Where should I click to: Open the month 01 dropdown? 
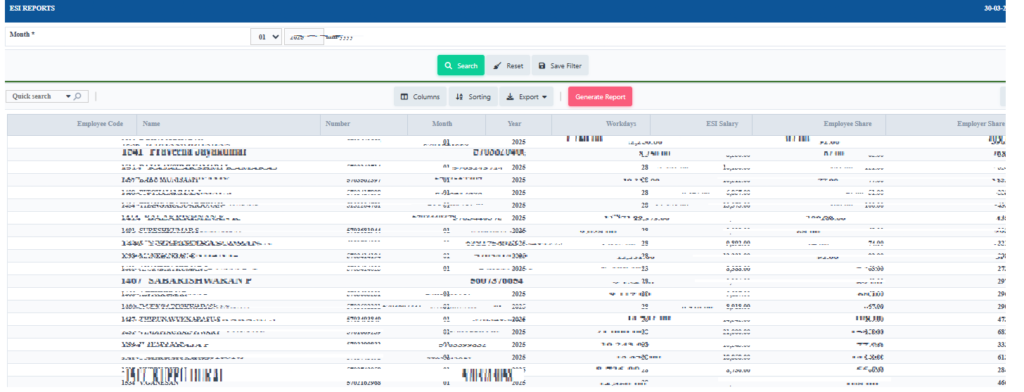pyautogui.click(x=266, y=37)
